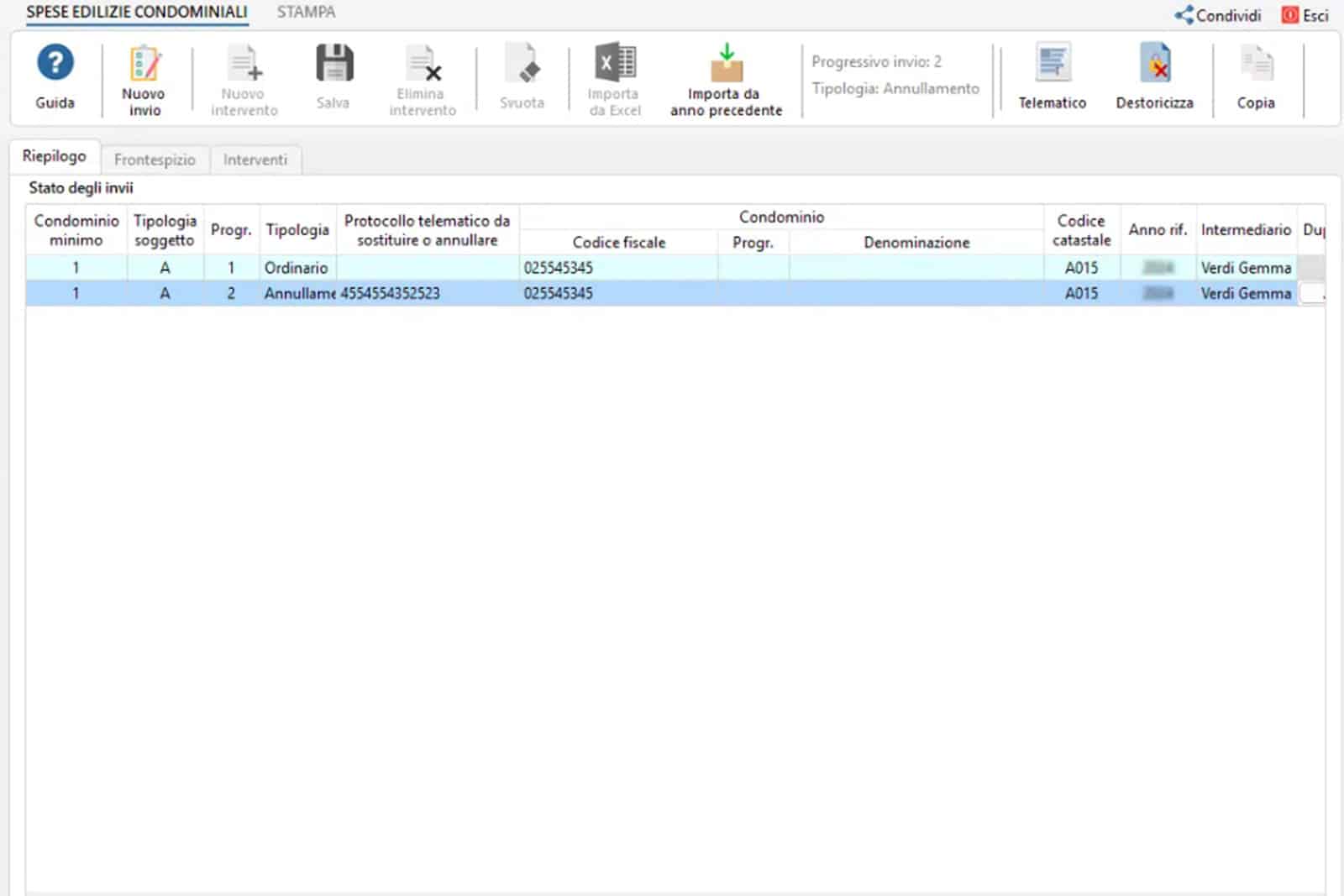Open the STAMPA ribbon tab
The width and height of the screenshot is (1344, 896).
[306, 13]
